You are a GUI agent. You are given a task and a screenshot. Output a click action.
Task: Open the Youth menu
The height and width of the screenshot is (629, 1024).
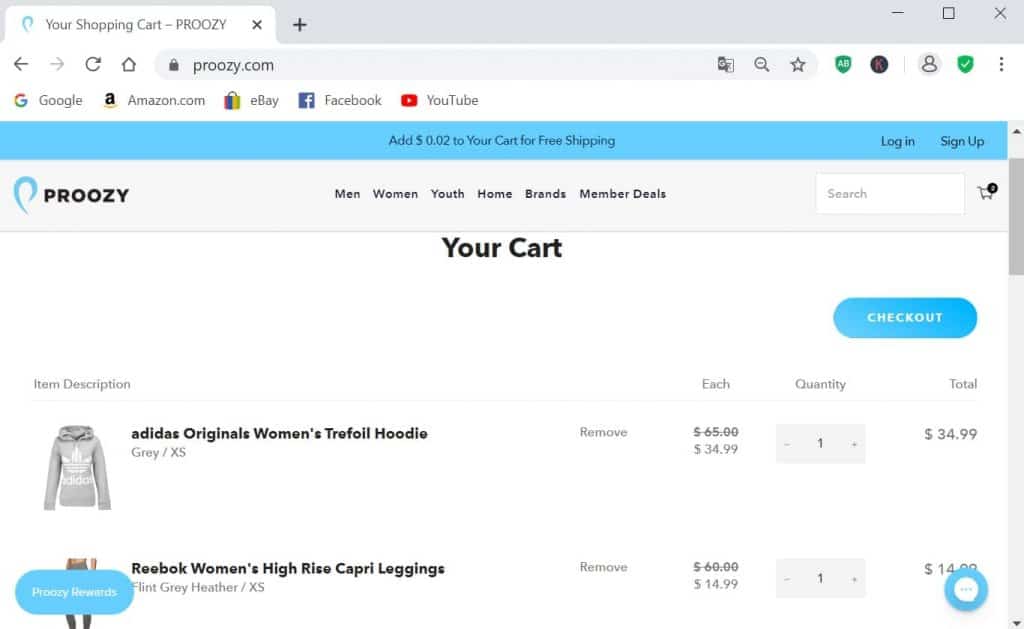pyautogui.click(x=447, y=194)
